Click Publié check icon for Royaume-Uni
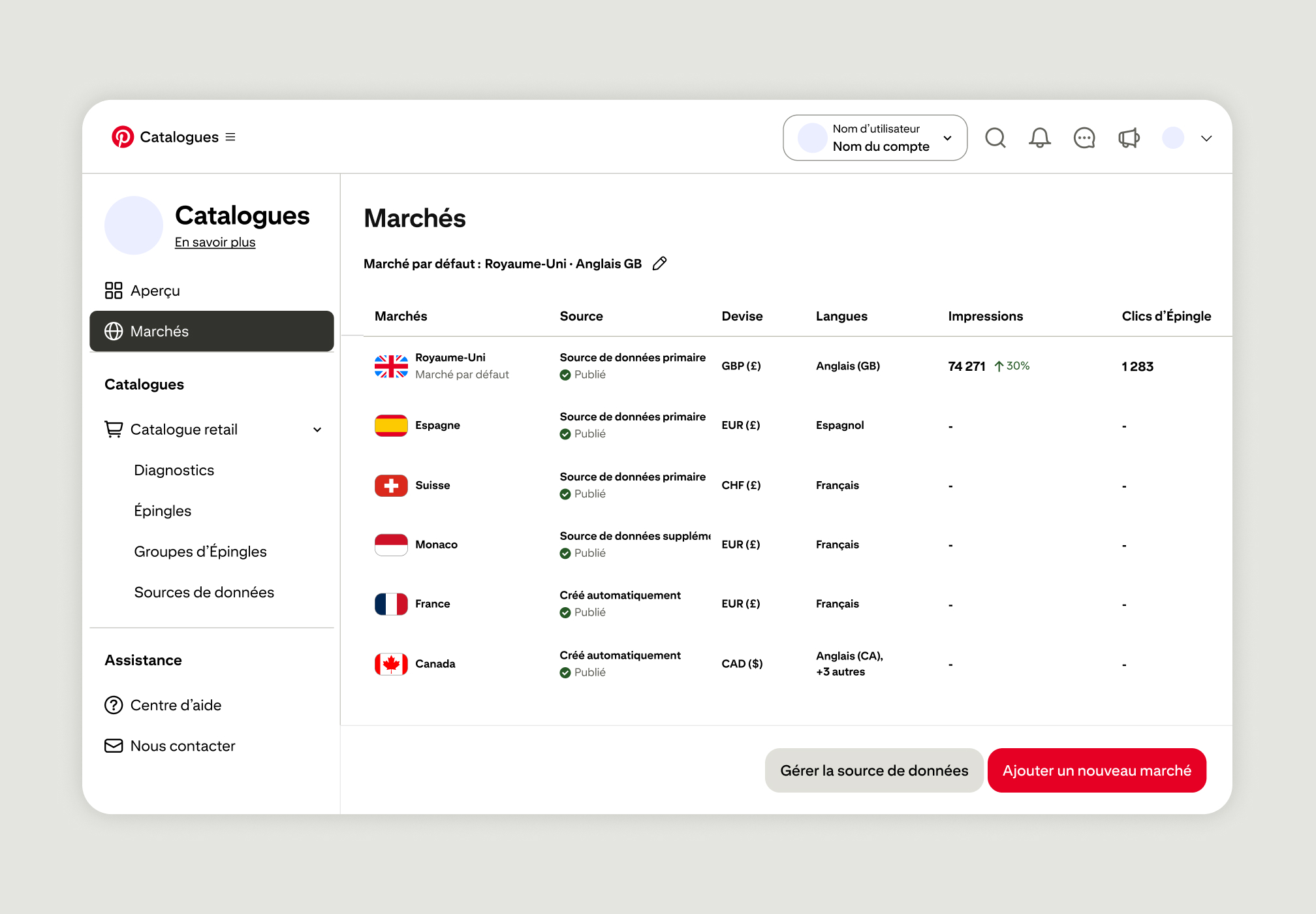Image resolution: width=1316 pixels, height=914 pixels. (565, 375)
